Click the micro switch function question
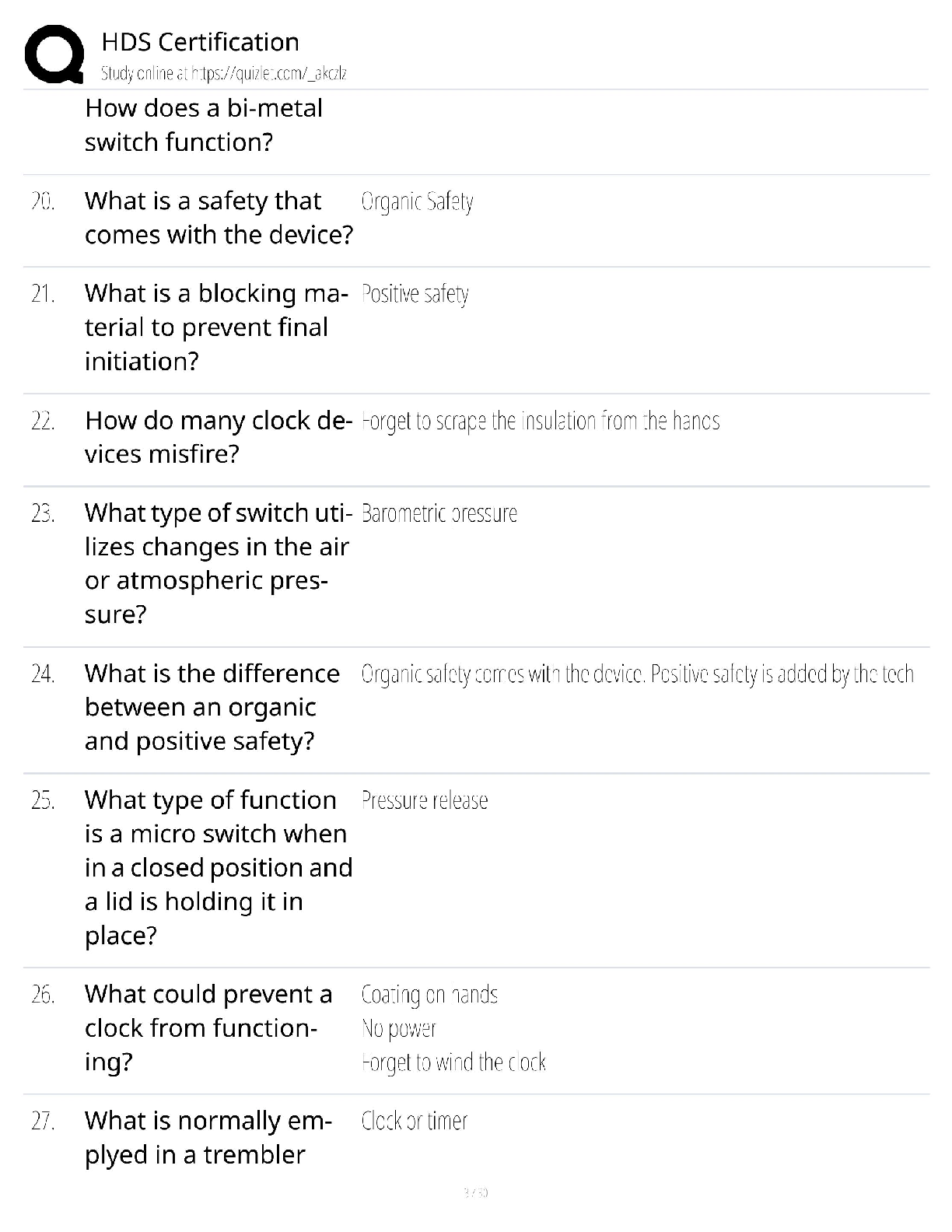Image resolution: width=952 pixels, height=1232 pixels. [219, 867]
